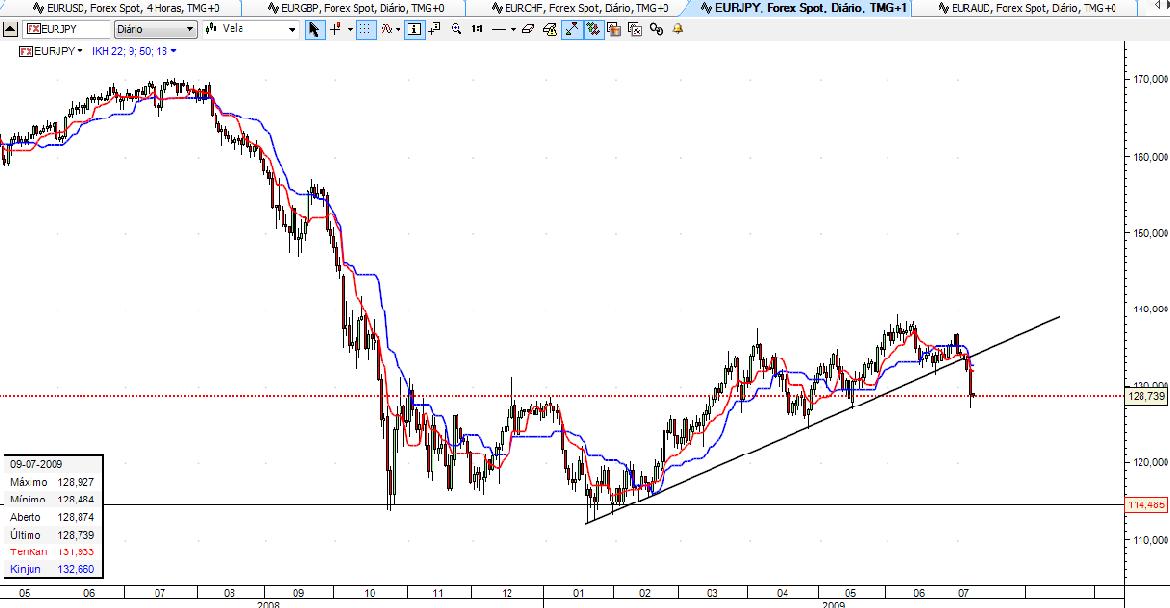Screen dimensions: 1170x608
Task: Click the Último 128,739 value
Action: (x=75, y=535)
